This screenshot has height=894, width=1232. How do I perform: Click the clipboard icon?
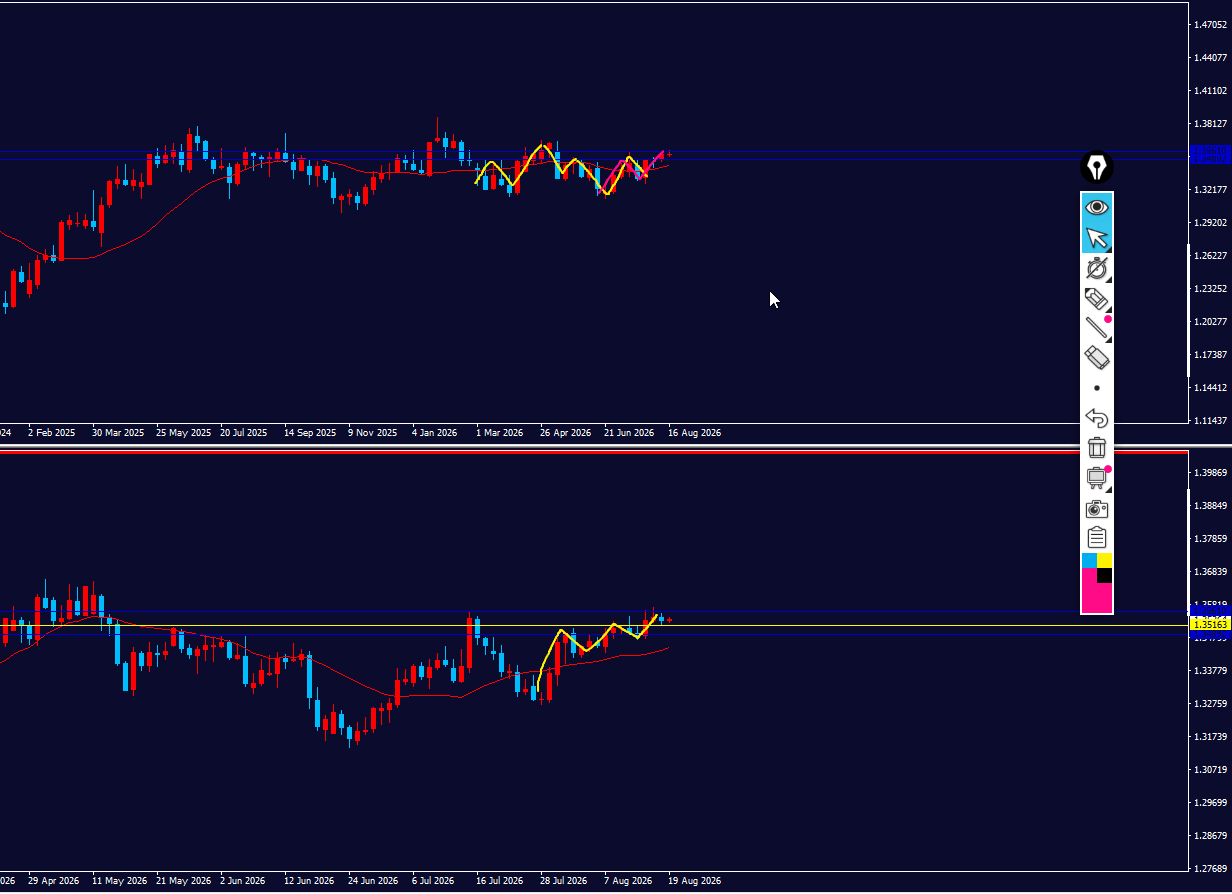click(1097, 538)
